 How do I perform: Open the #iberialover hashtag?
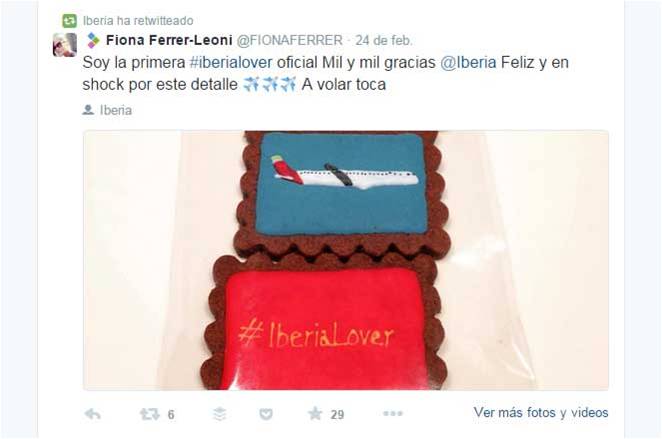[x=231, y=62]
